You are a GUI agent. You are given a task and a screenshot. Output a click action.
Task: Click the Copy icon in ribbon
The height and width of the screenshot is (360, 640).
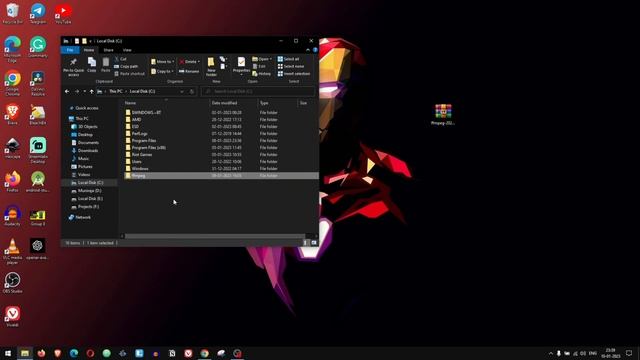coord(92,65)
